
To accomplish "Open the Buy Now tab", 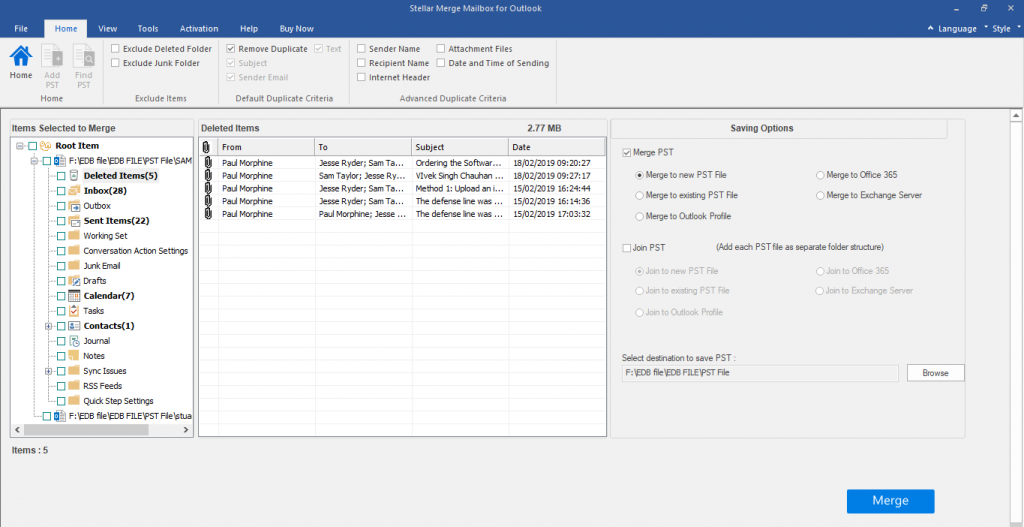I will [296, 29].
